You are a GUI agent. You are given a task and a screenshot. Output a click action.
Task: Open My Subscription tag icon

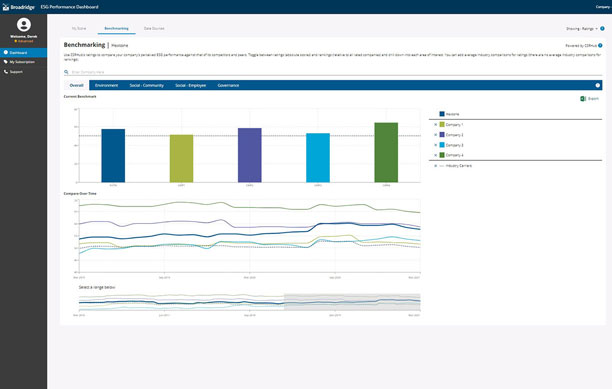tap(5, 62)
